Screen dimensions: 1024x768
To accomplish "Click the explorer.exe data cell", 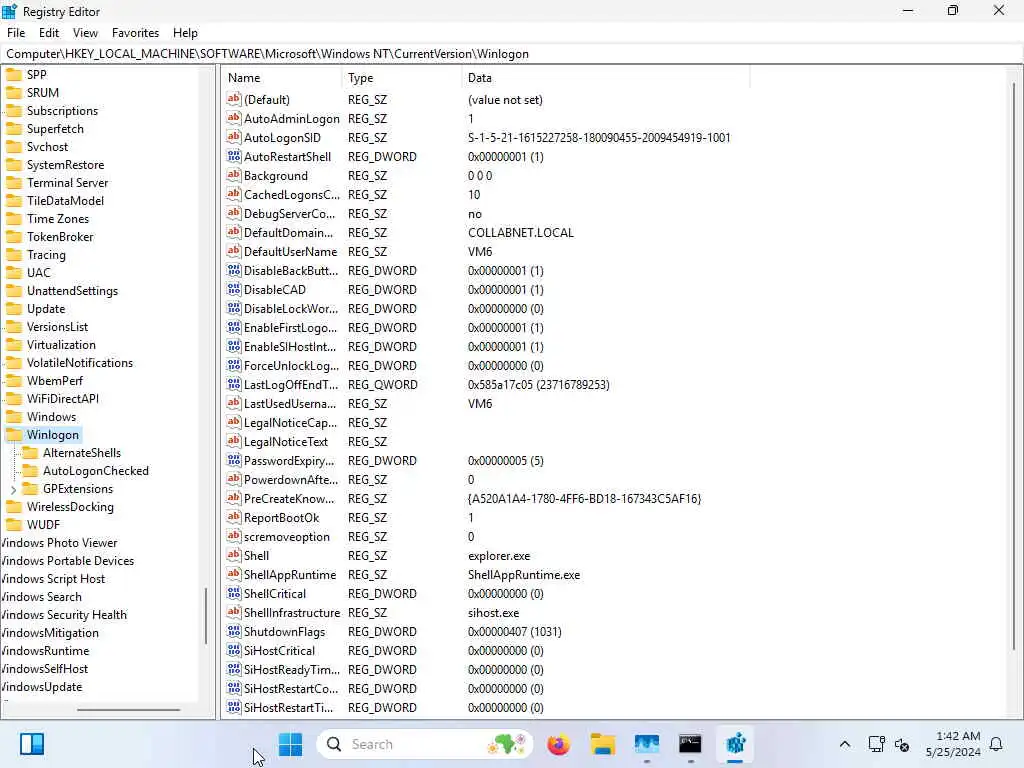I will tap(499, 556).
